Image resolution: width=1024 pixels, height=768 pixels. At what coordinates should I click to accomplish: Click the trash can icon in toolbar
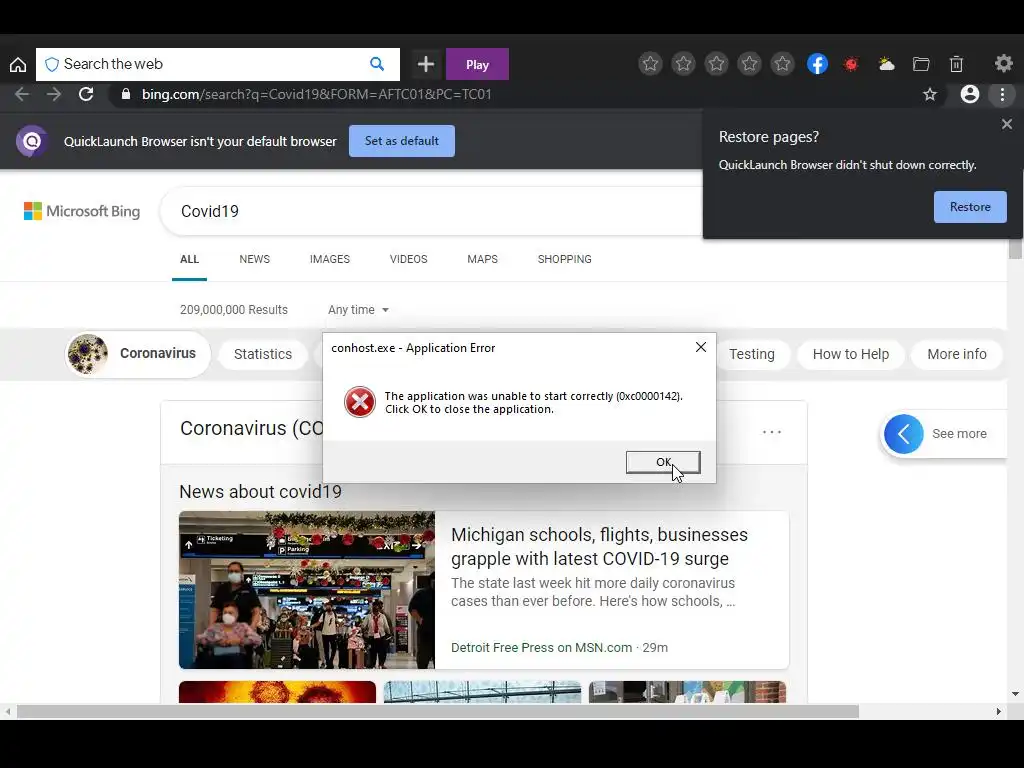956,63
